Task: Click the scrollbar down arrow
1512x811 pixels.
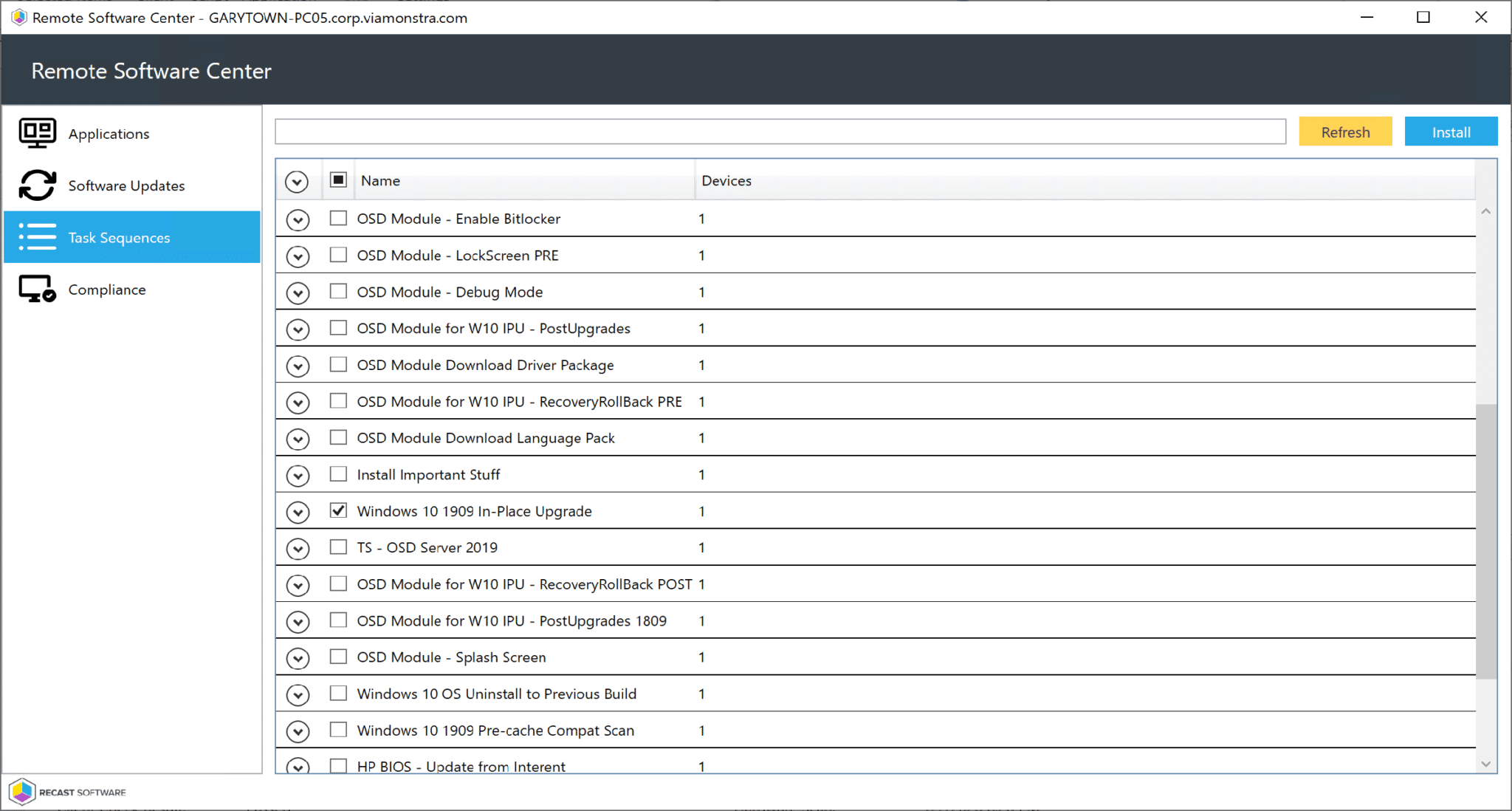Action: coord(1486,764)
